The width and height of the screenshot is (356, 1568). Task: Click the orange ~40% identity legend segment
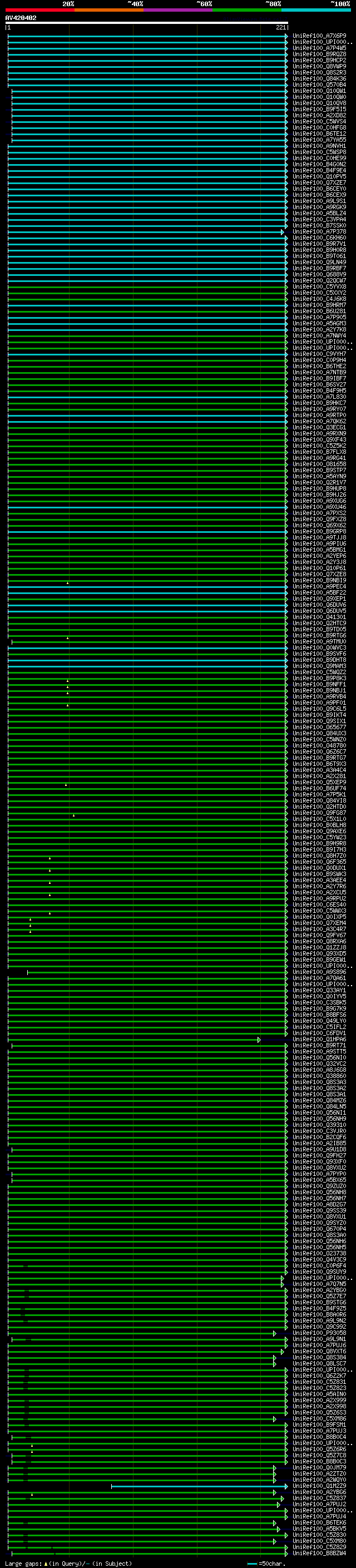point(109,10)
